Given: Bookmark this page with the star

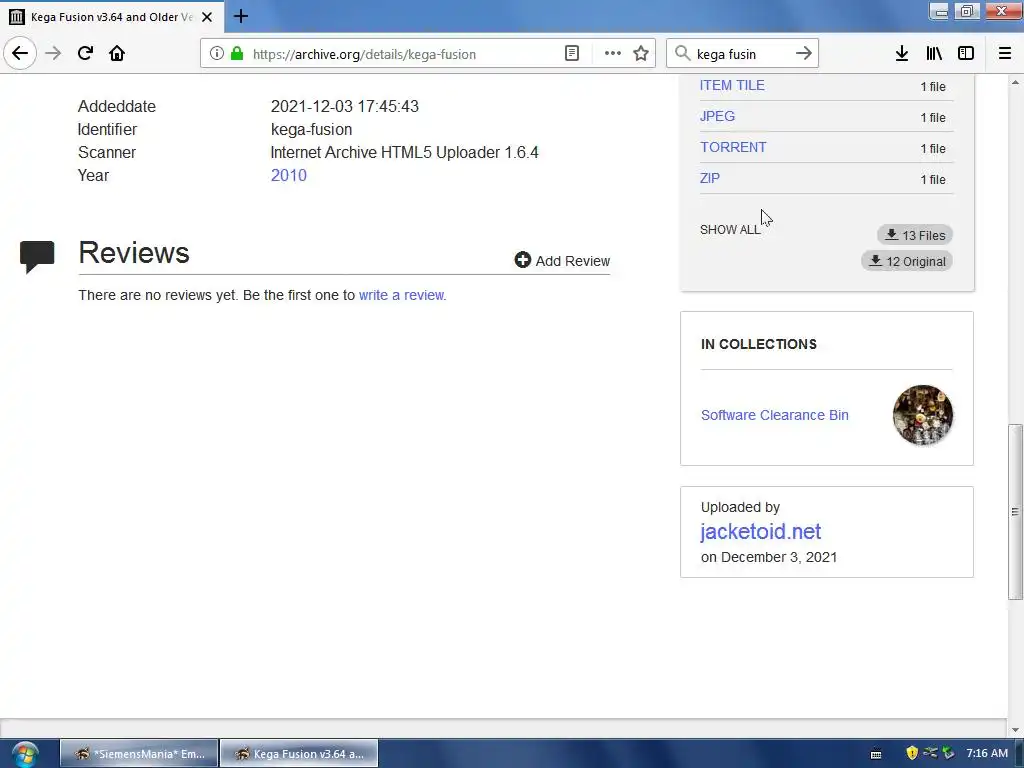Looking at the screenshot, I should (x=641, y=54).
